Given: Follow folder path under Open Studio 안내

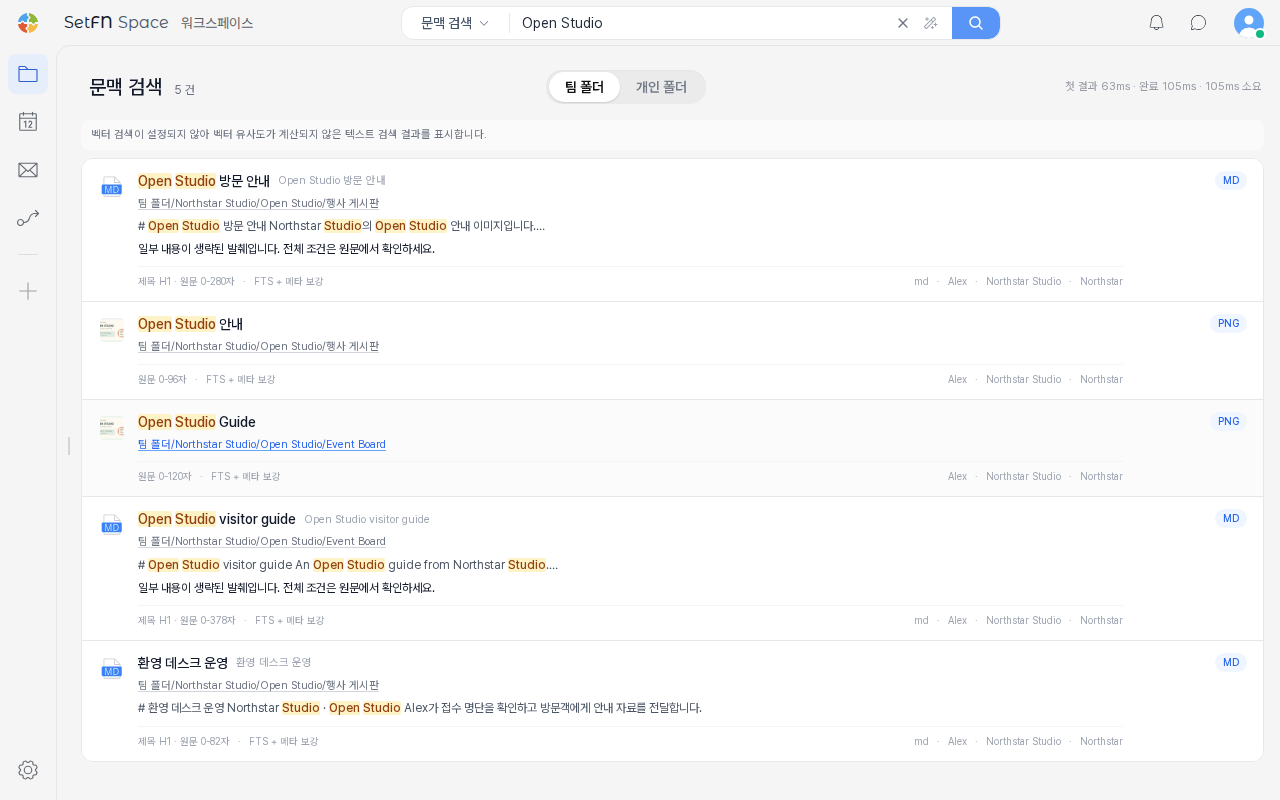Looking at the screenshot, I should point(258,346).
